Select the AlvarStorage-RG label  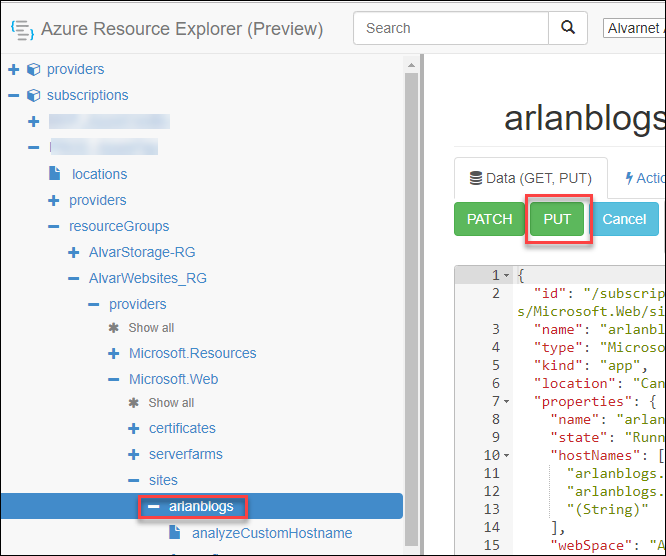point(142,252)
